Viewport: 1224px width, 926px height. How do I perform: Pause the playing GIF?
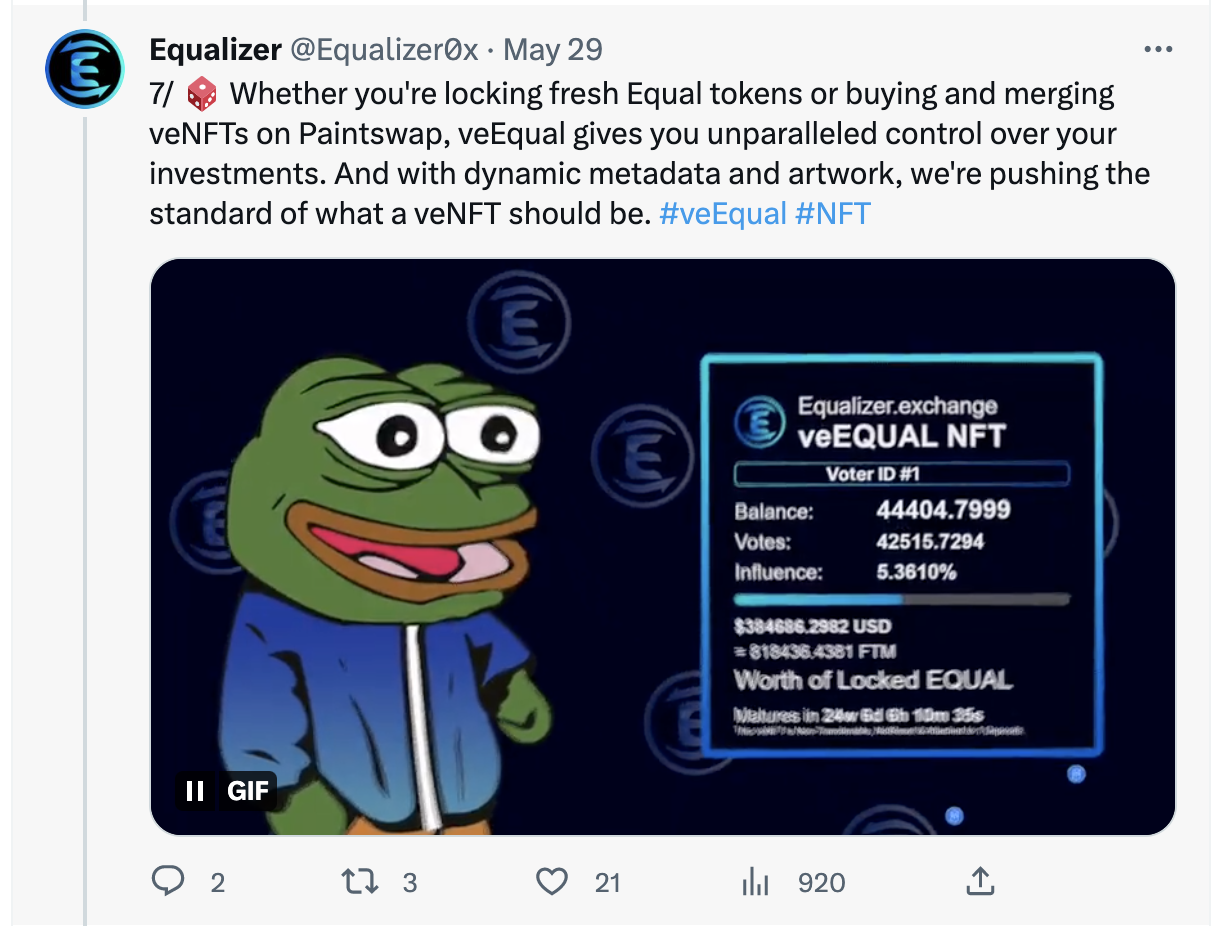[x=195, y=791]
